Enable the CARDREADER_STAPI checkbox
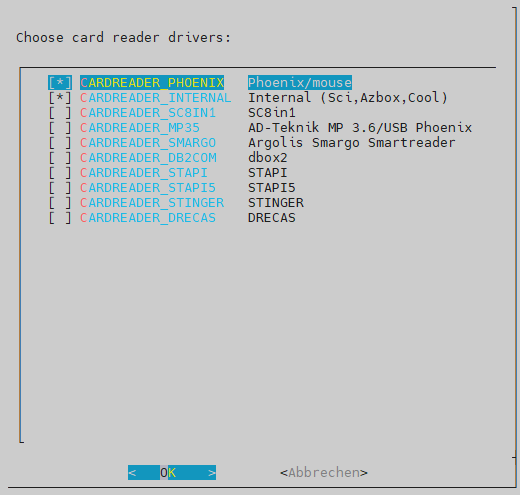 (x=60, y=173)
